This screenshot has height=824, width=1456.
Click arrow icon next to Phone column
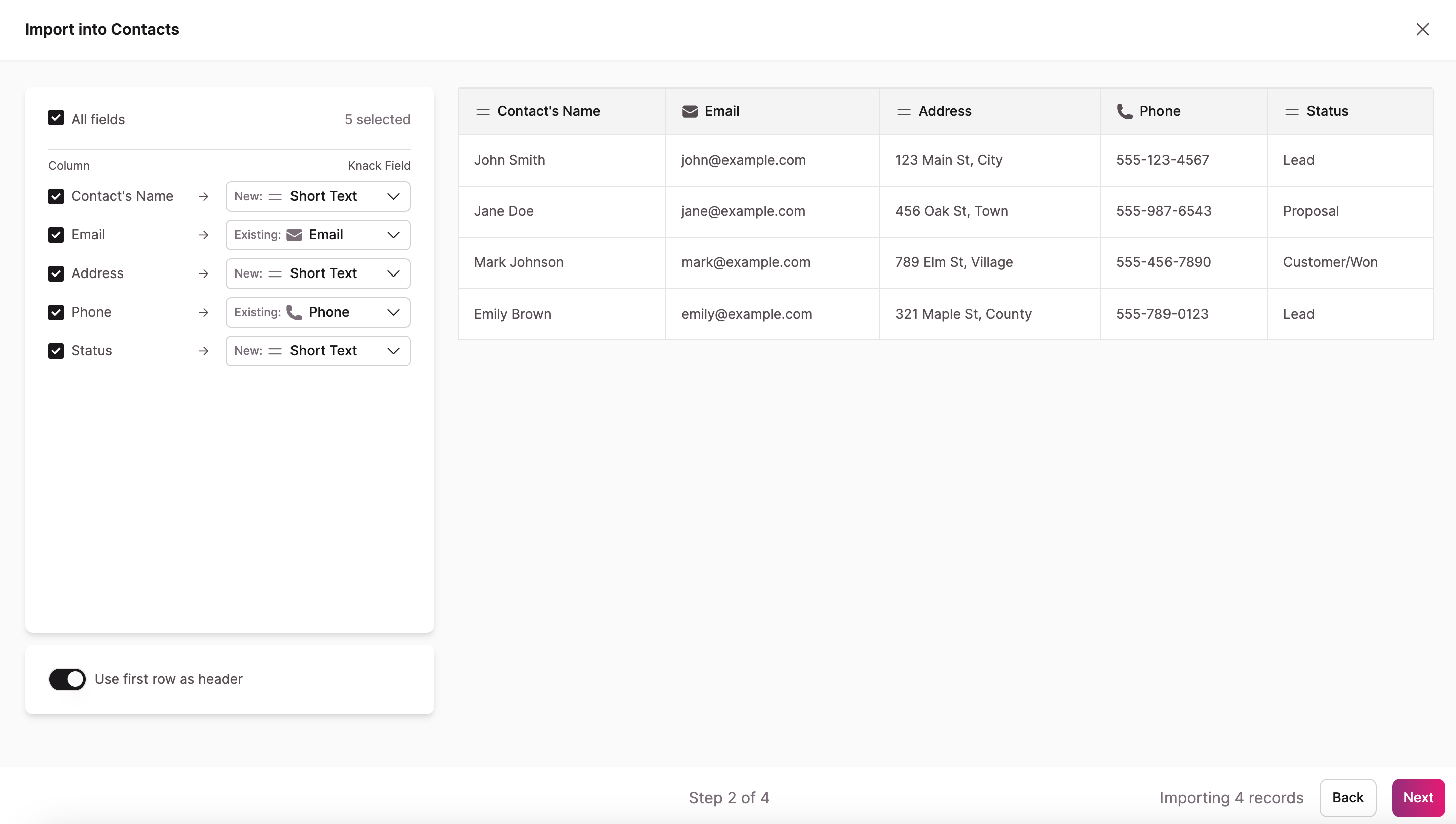click(x=204, y=313)
